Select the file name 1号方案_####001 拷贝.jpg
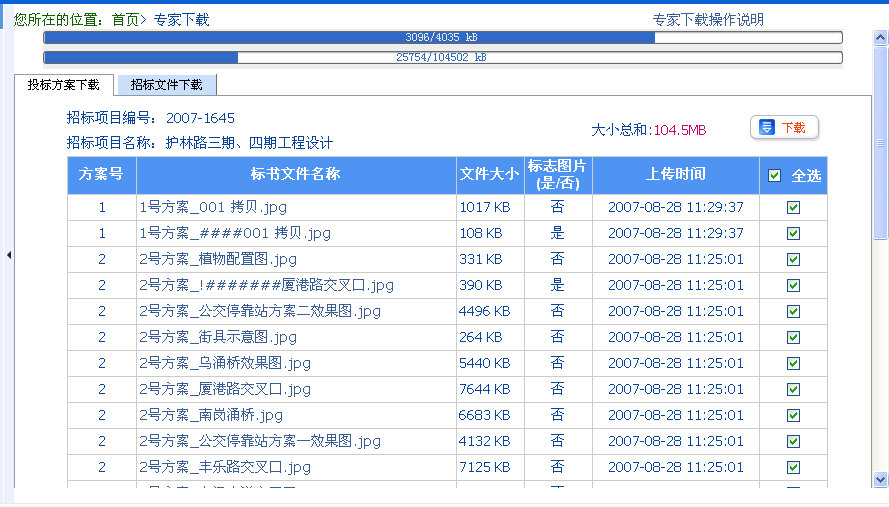 [235, 234]
